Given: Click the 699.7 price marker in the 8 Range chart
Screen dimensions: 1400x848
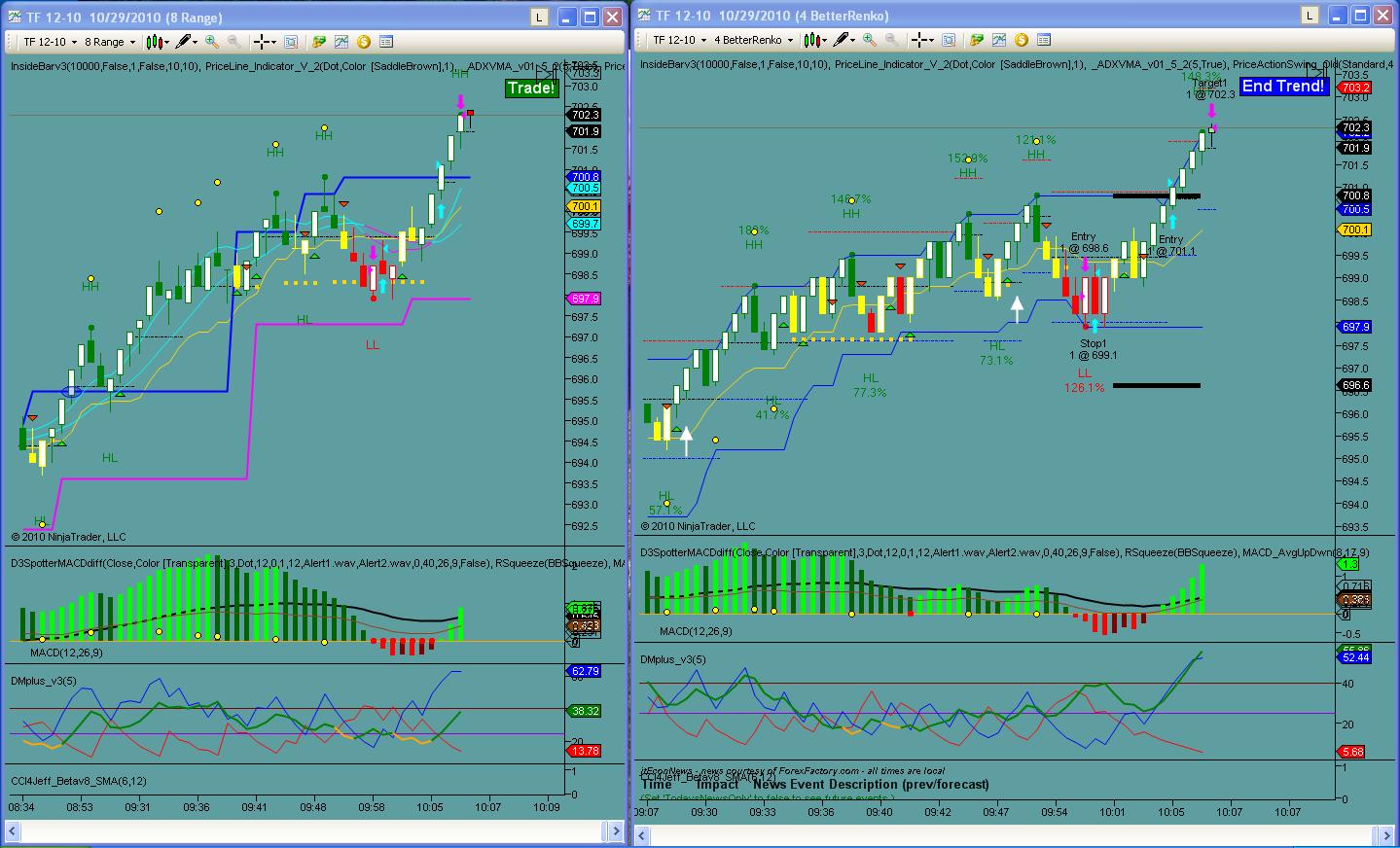Looking at the screenshot, I should coord(585,224).
